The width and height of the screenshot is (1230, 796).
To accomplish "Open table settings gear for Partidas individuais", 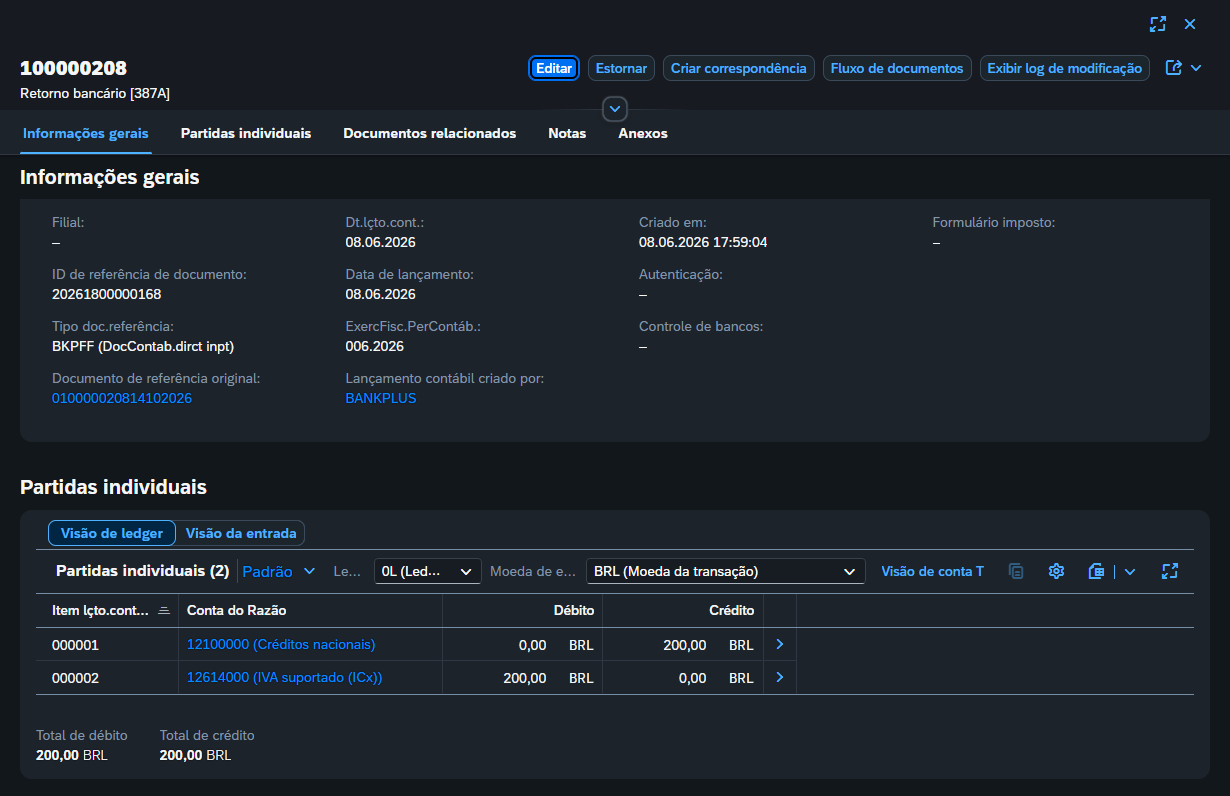I will pyautogui.click(x=1056, y=571).
